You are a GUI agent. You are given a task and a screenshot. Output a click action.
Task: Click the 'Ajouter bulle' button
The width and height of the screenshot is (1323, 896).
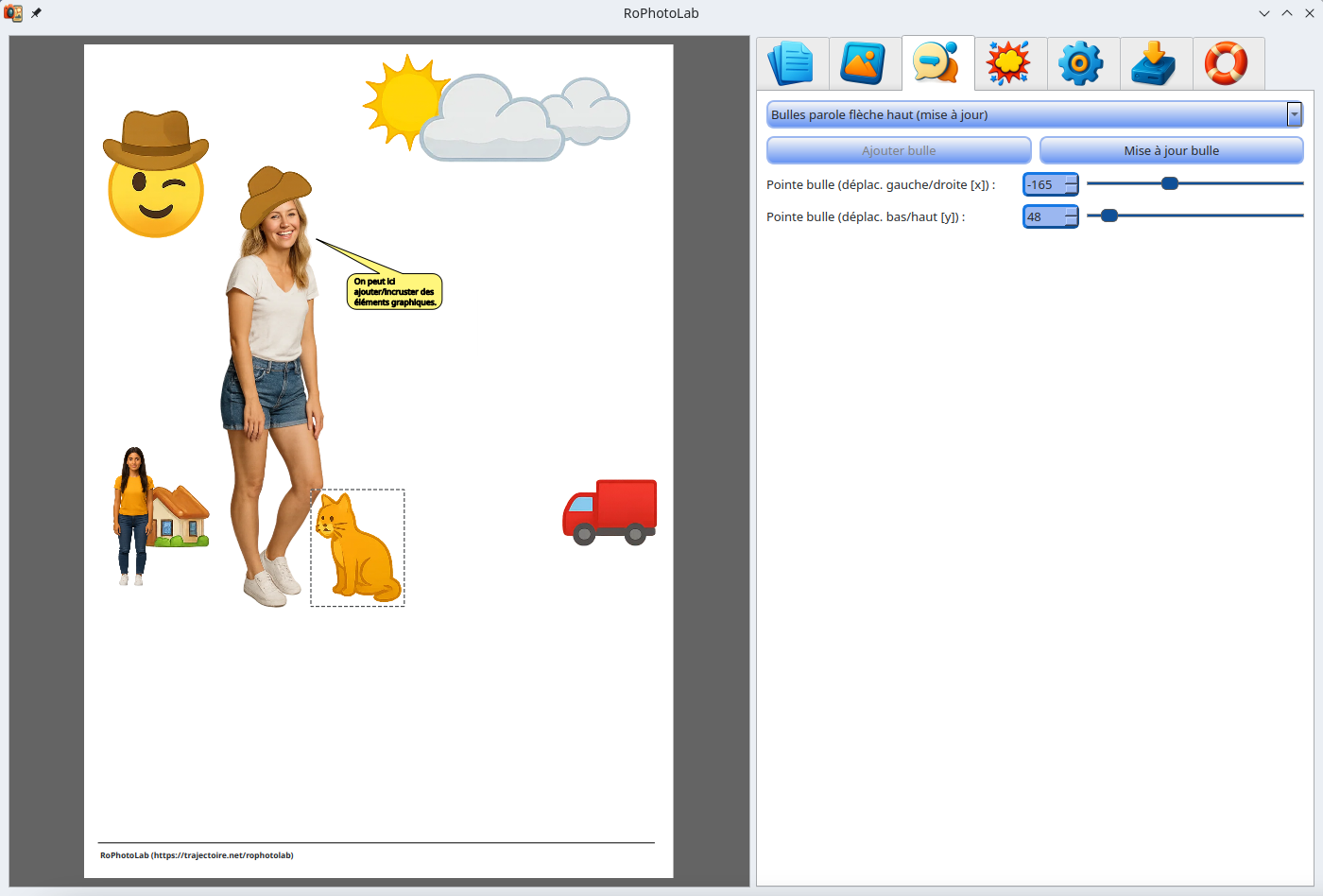898,150
